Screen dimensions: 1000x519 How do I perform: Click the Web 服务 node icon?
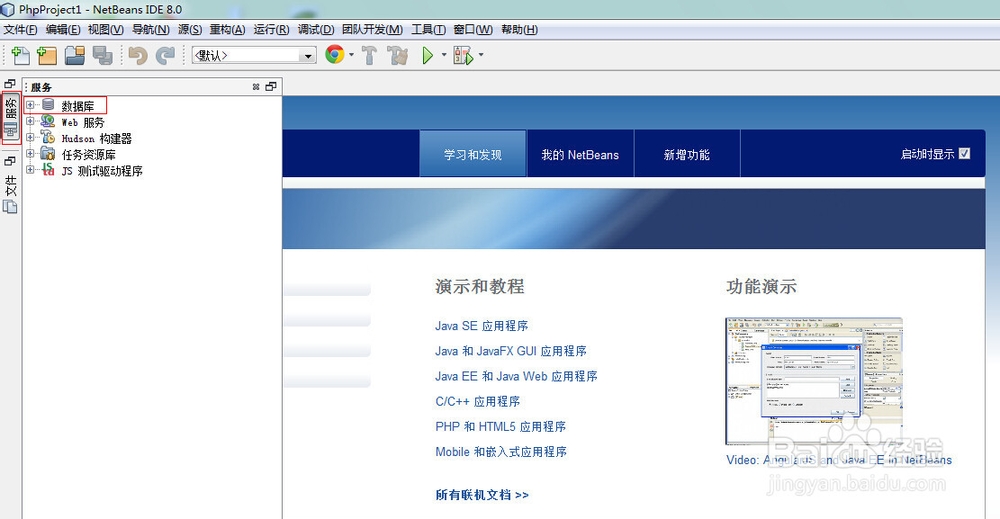pos(48,121)
